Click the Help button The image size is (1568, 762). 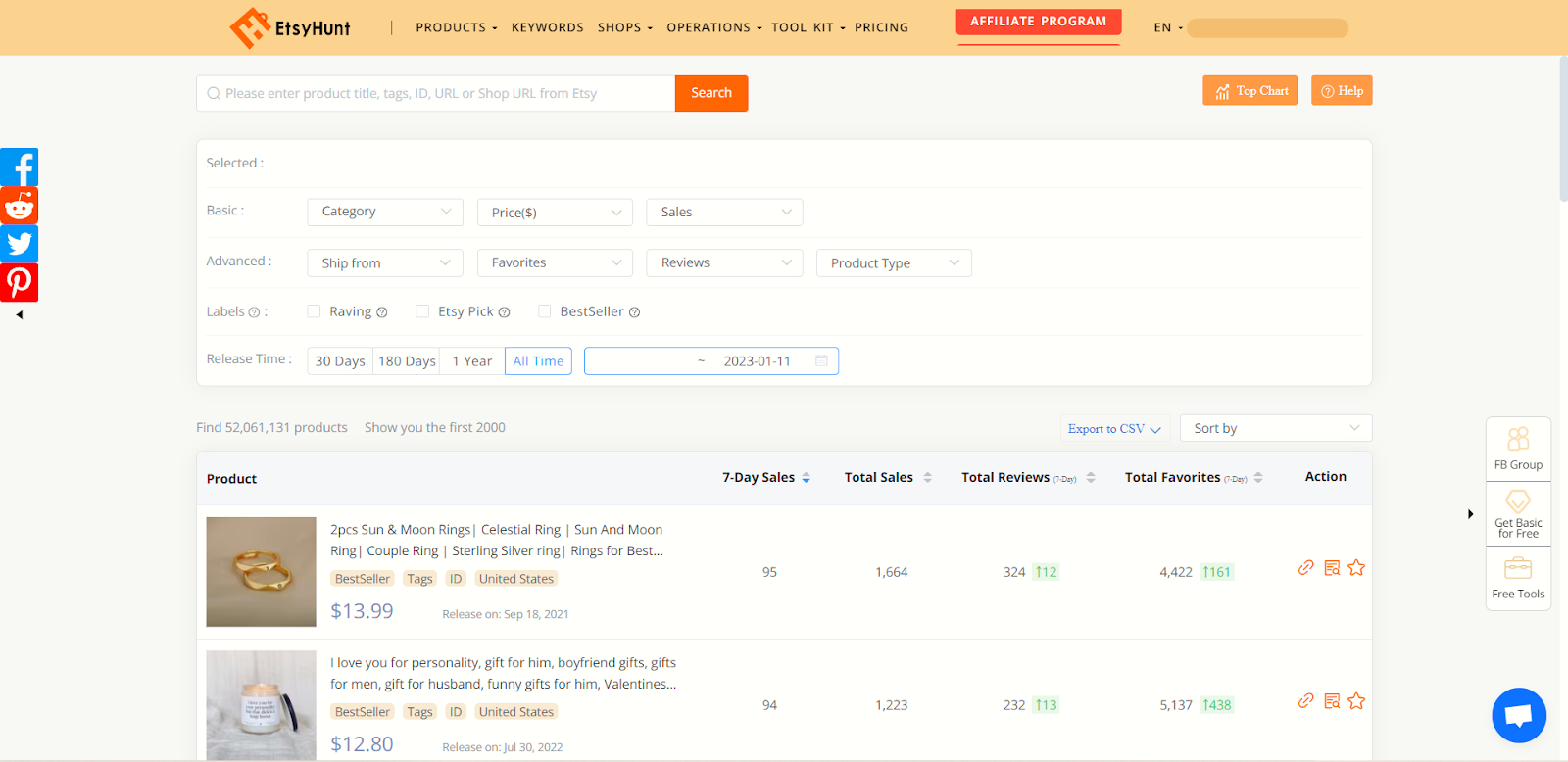[1342, 90]
